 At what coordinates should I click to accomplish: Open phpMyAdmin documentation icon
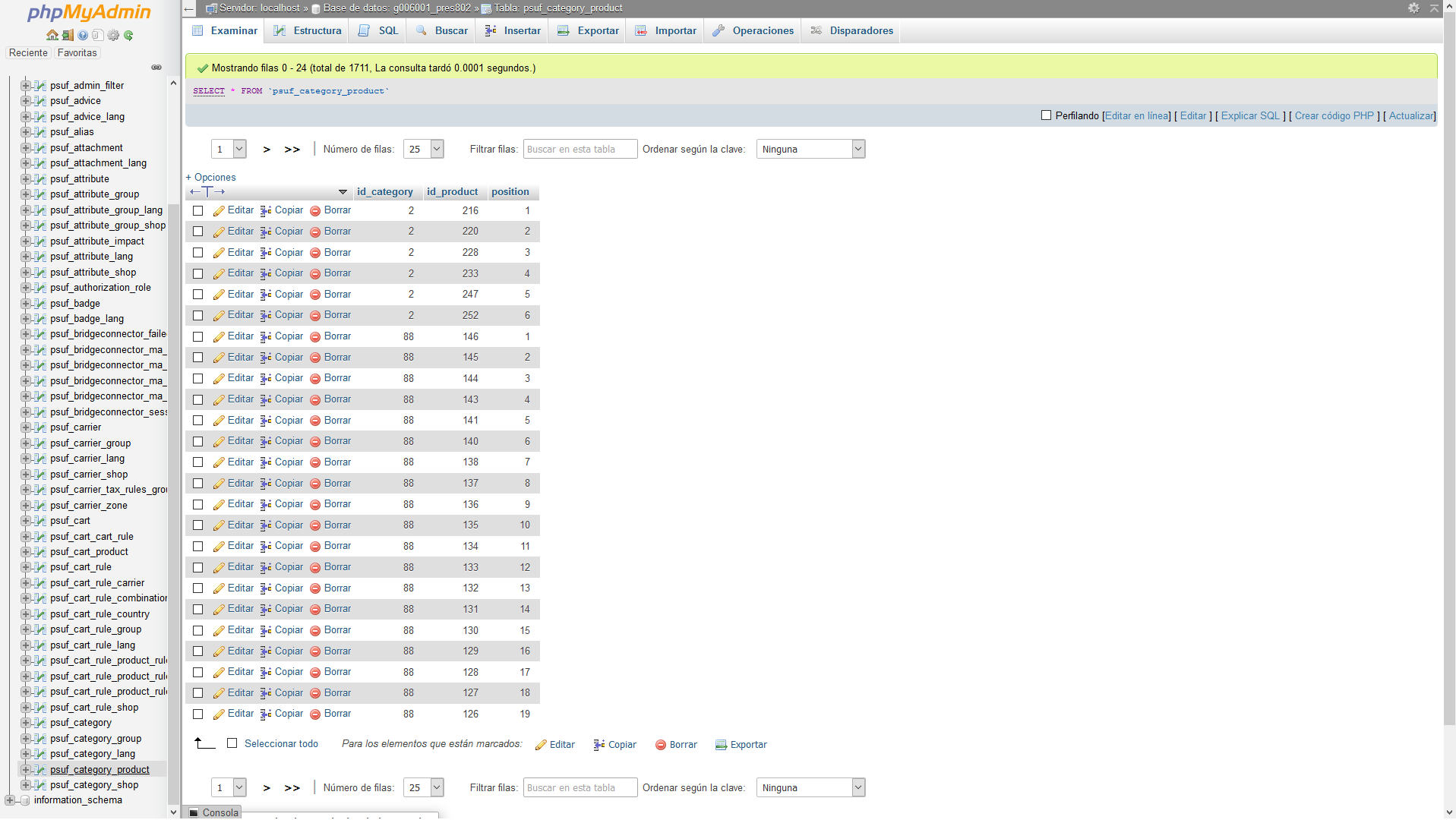[83, 35]
